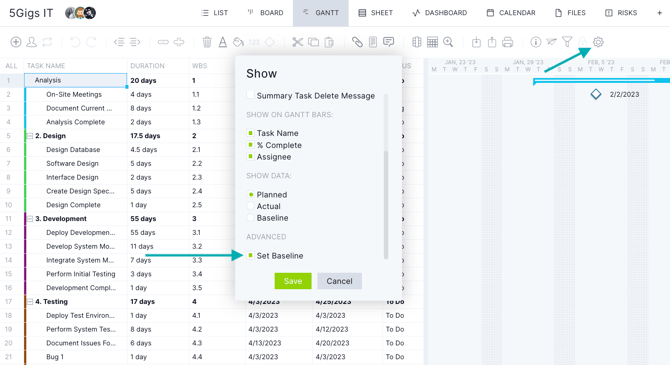
Task: Click the paint bucket fill color icon
Action: [238, 42]
